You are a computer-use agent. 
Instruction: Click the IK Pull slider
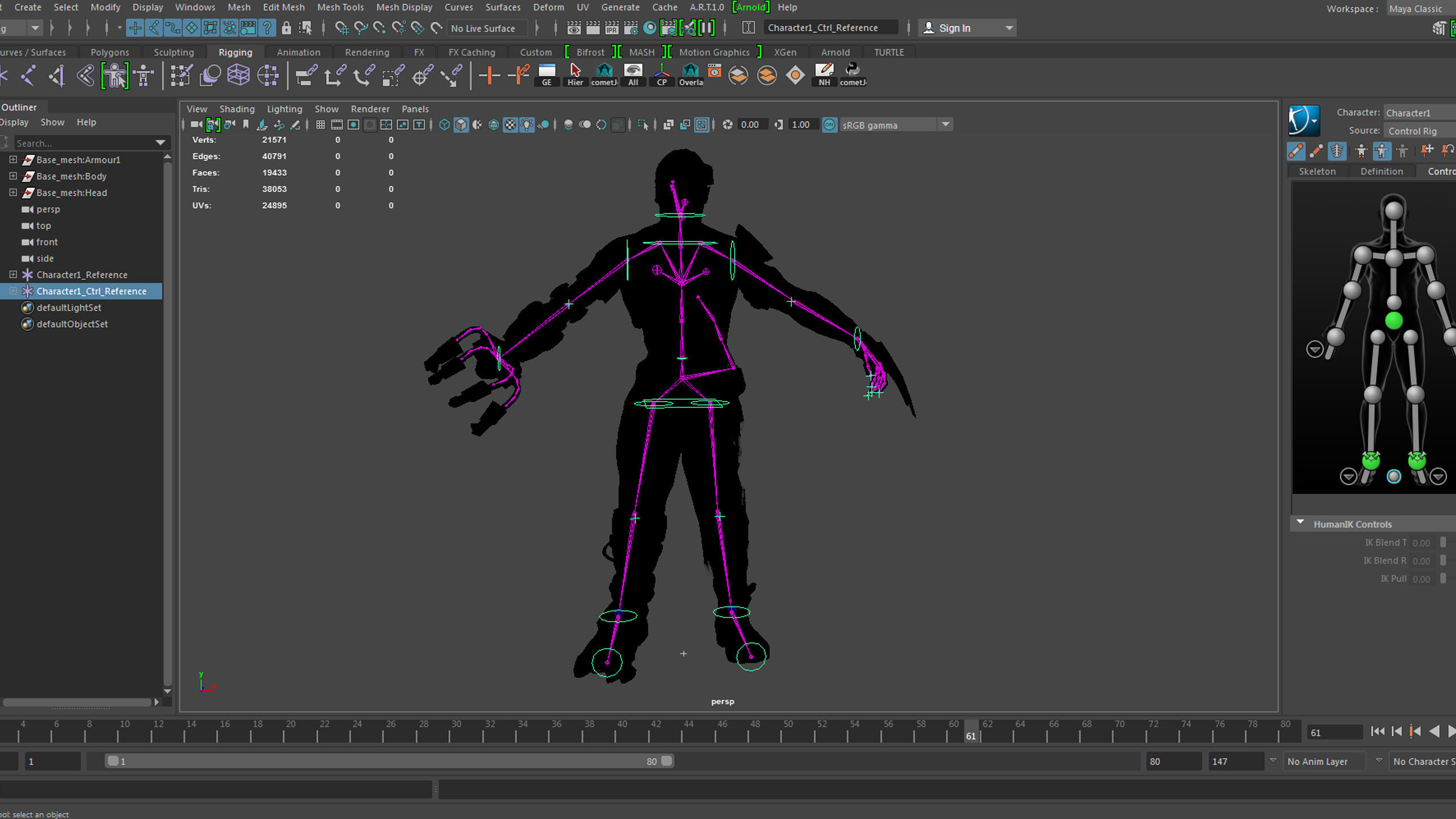click(1442, 578)
